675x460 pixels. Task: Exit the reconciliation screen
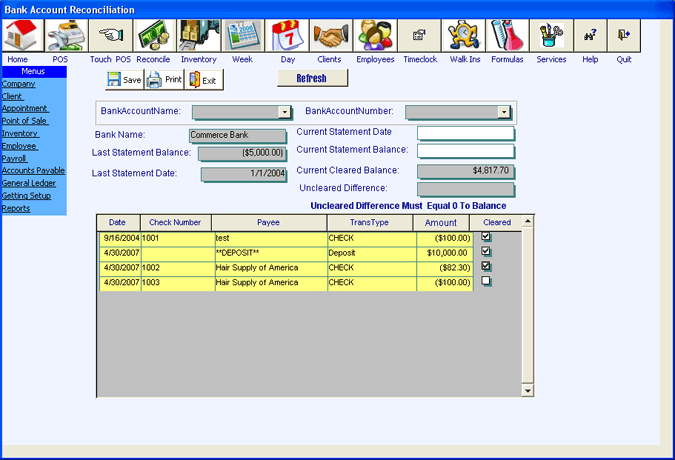[x=204, y=80]
